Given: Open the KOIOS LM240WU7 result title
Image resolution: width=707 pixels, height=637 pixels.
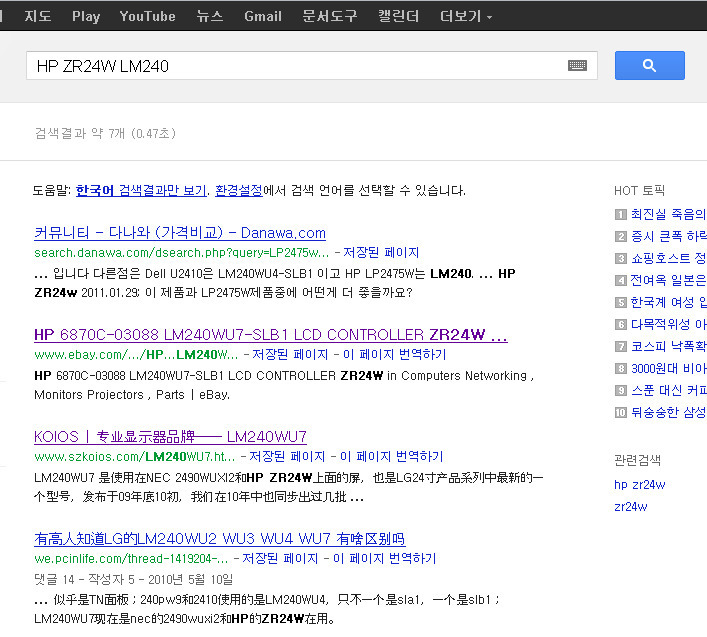Looking at the screenshot, I should [x=170, y=436].
